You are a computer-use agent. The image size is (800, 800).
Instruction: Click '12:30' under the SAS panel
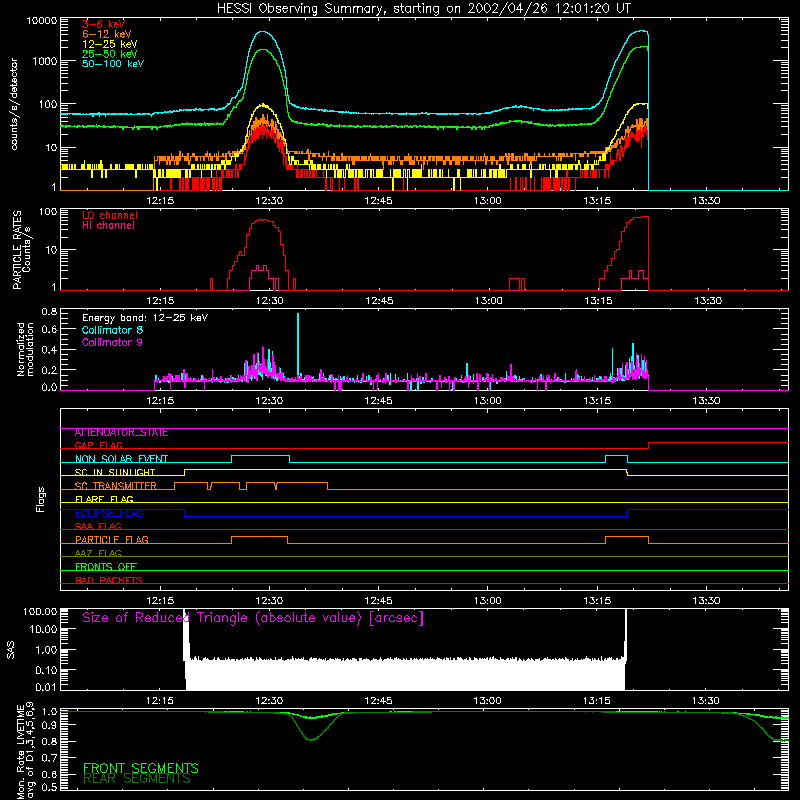click(269, 701)
